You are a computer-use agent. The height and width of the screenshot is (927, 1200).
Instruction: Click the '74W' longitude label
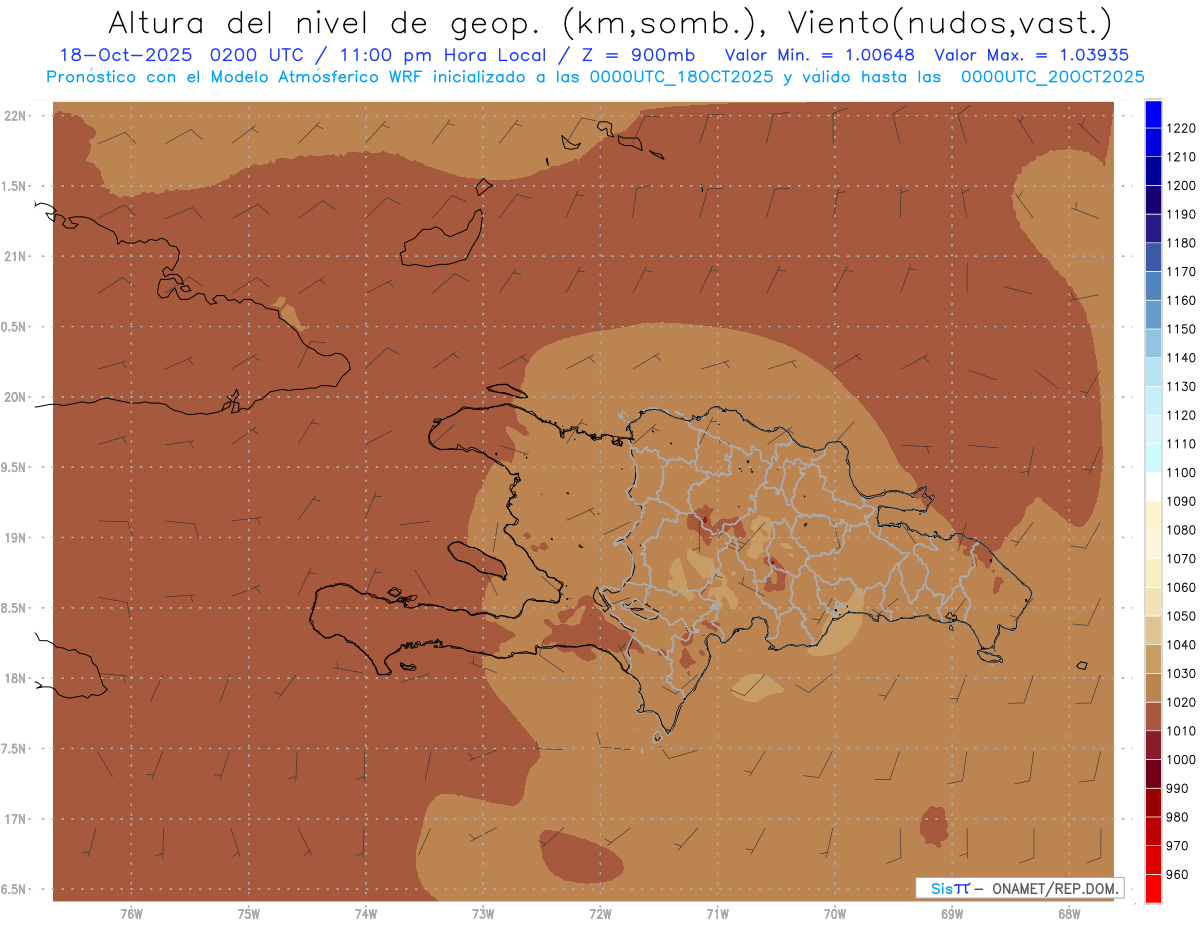(365, 914)
